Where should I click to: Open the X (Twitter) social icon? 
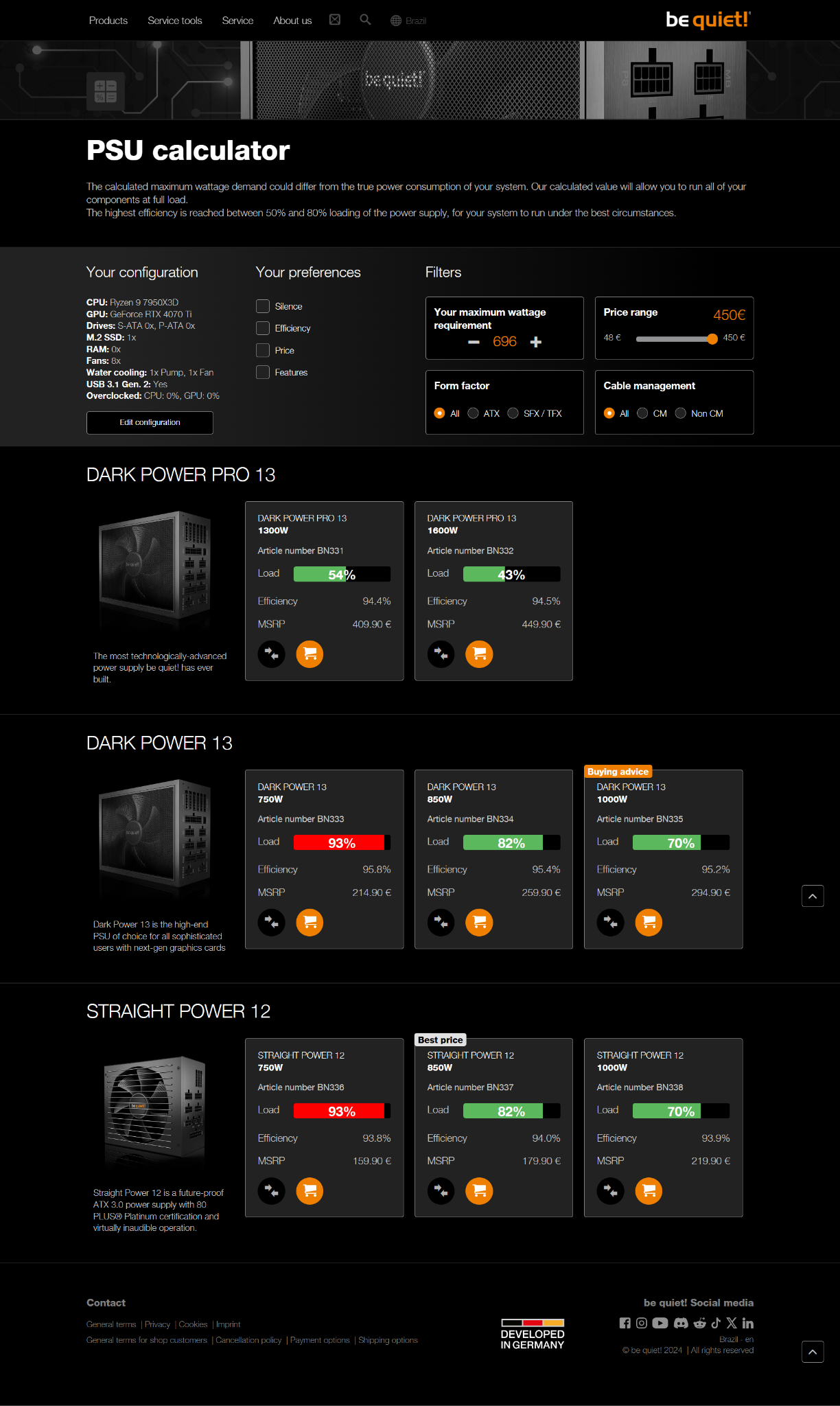732,1323
